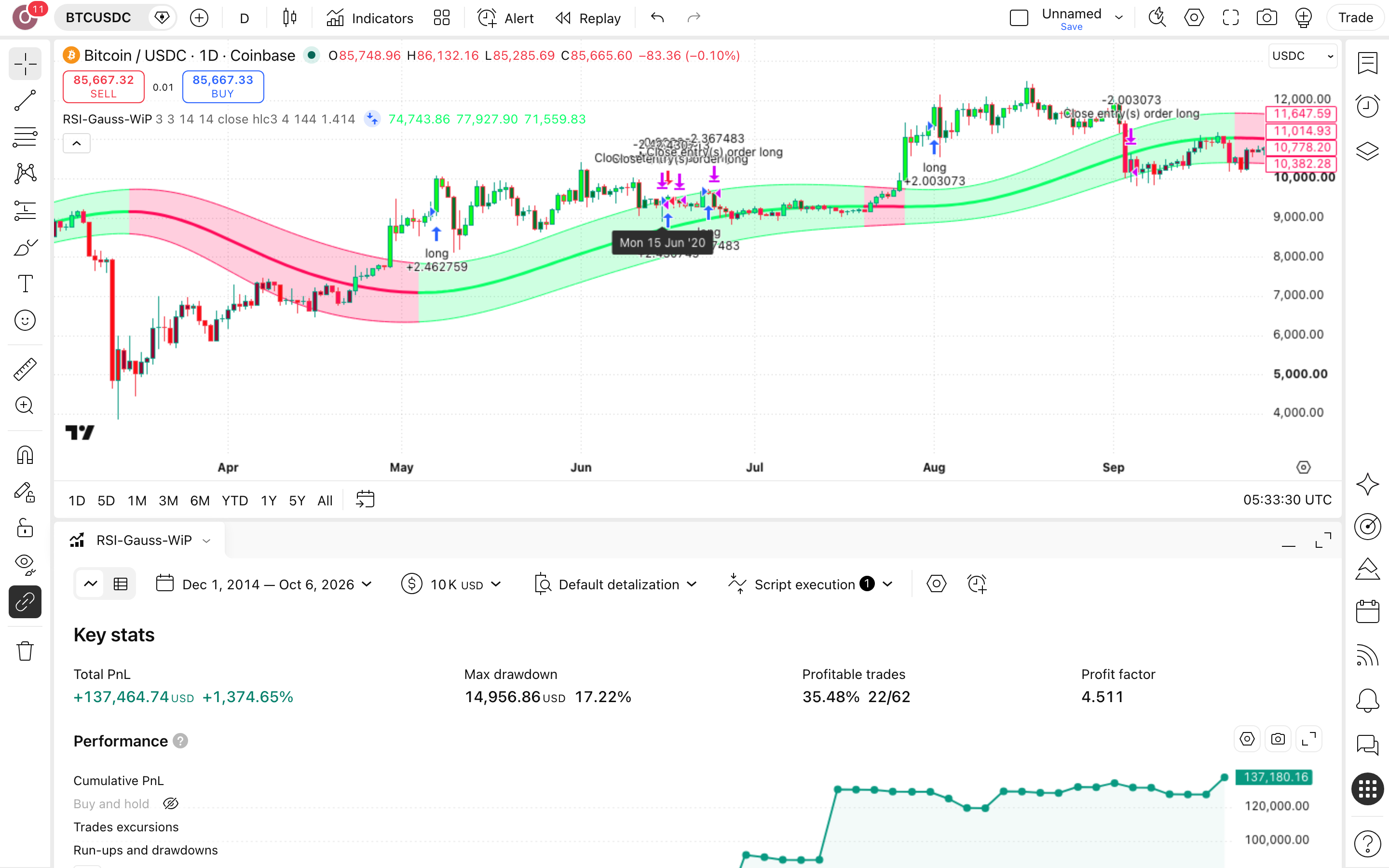This screenshot has width=1389, height=868.
Task: Select the 5Y time range
Action: pyautogui.click(x=297, y=501)
